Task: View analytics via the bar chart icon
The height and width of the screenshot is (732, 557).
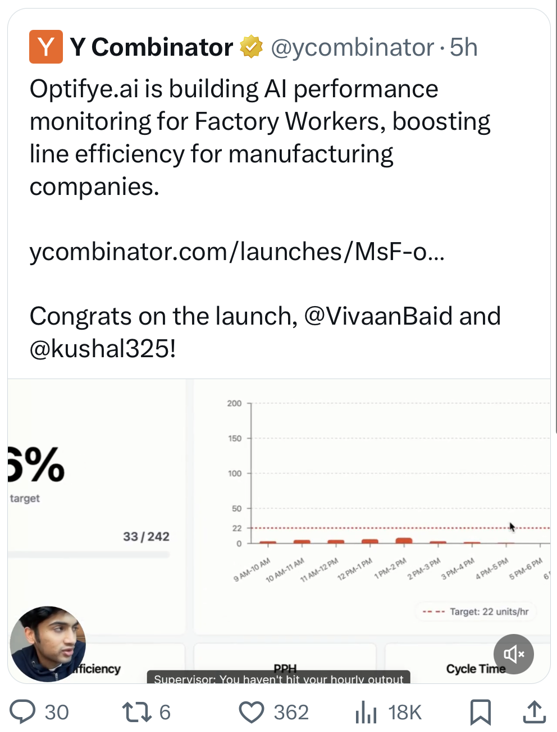Action: (366, 712)
